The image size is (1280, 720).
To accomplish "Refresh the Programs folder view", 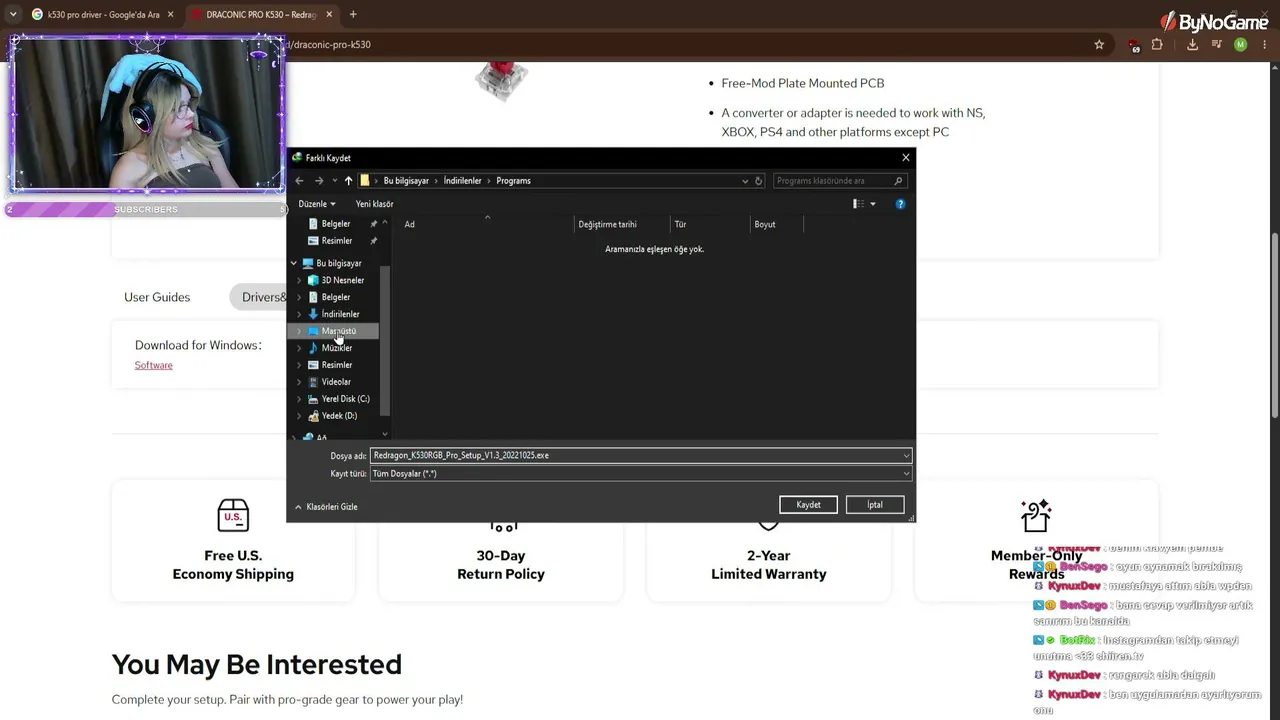I will point(759,181).
